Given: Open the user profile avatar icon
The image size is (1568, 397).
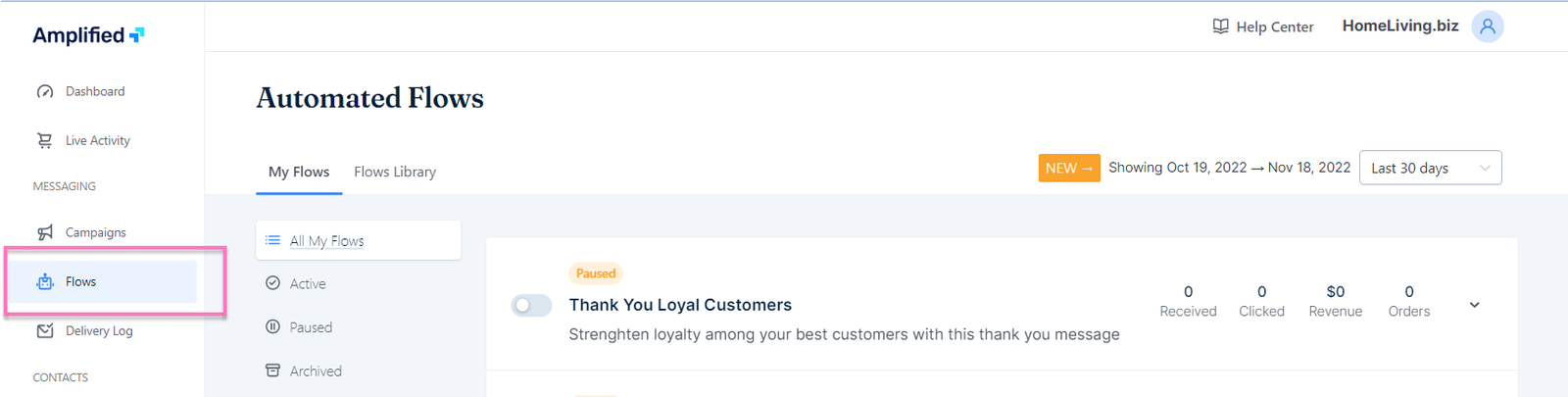Looking at the screenshot, I should click(x=1487, y=26).
